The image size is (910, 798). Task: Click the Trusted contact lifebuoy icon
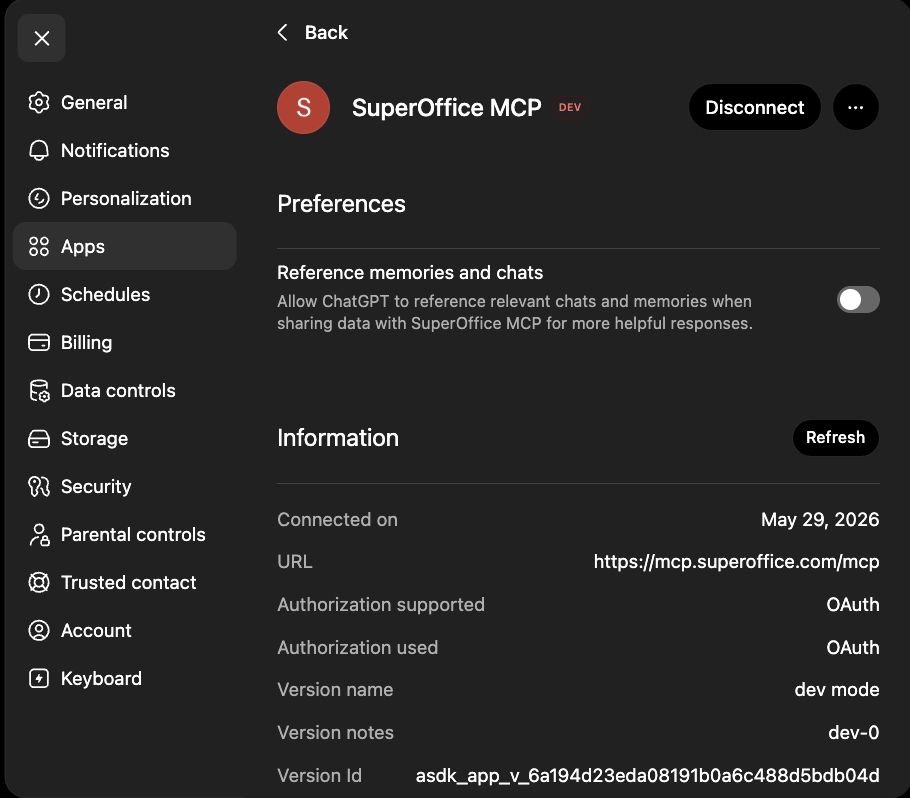tap(39, 583)
